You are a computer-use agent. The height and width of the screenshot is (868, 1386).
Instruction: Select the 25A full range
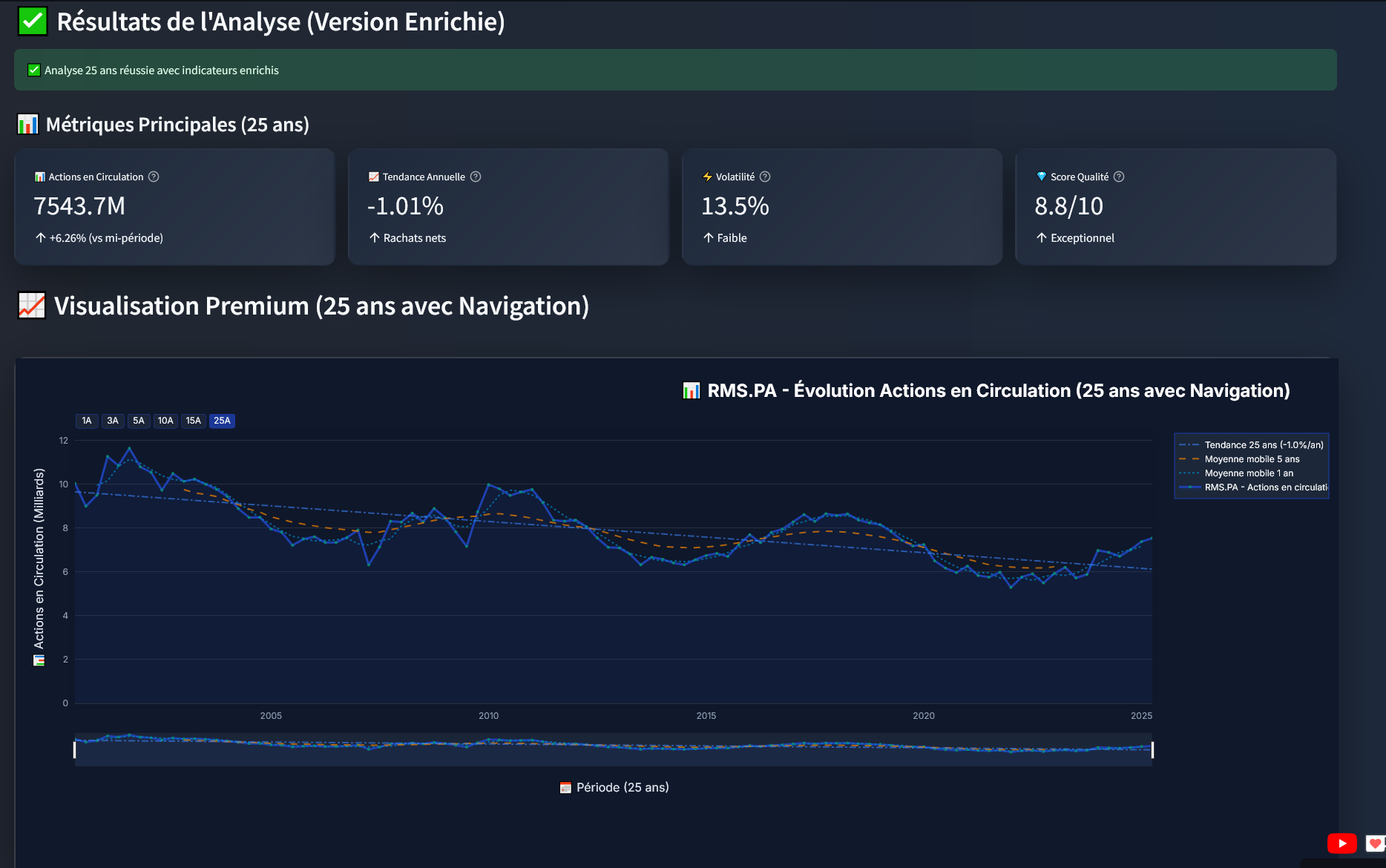[222, 421]
